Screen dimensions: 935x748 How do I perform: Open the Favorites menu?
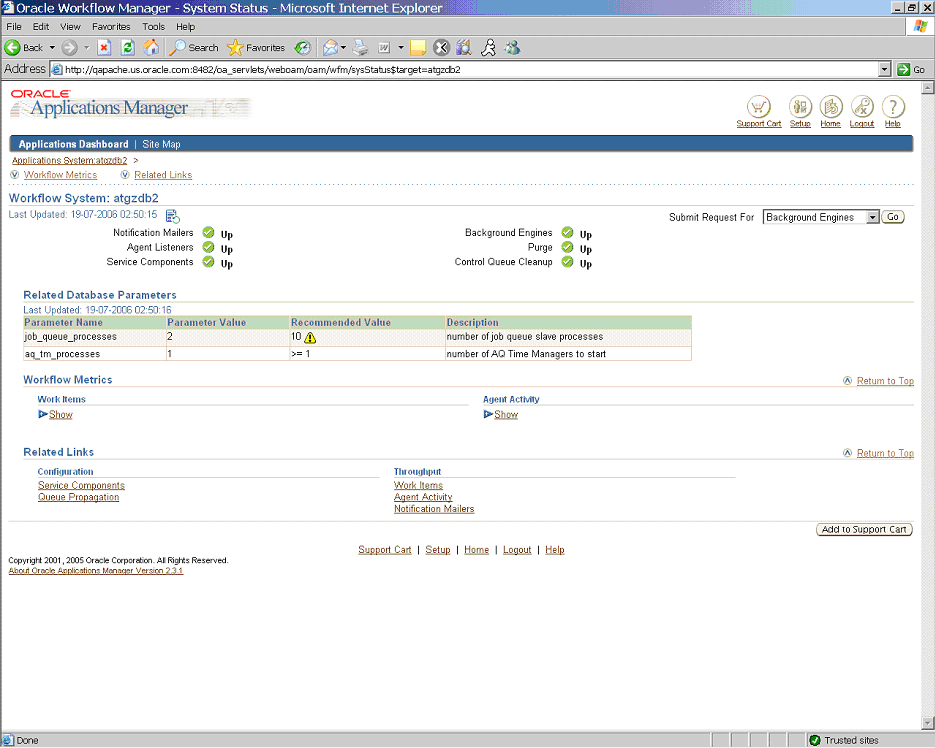point(110,27)
